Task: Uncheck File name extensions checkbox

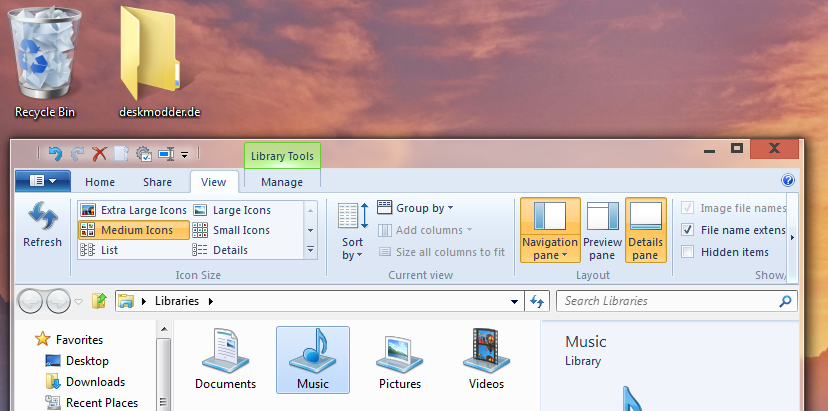Action: (x=688, y=230)
